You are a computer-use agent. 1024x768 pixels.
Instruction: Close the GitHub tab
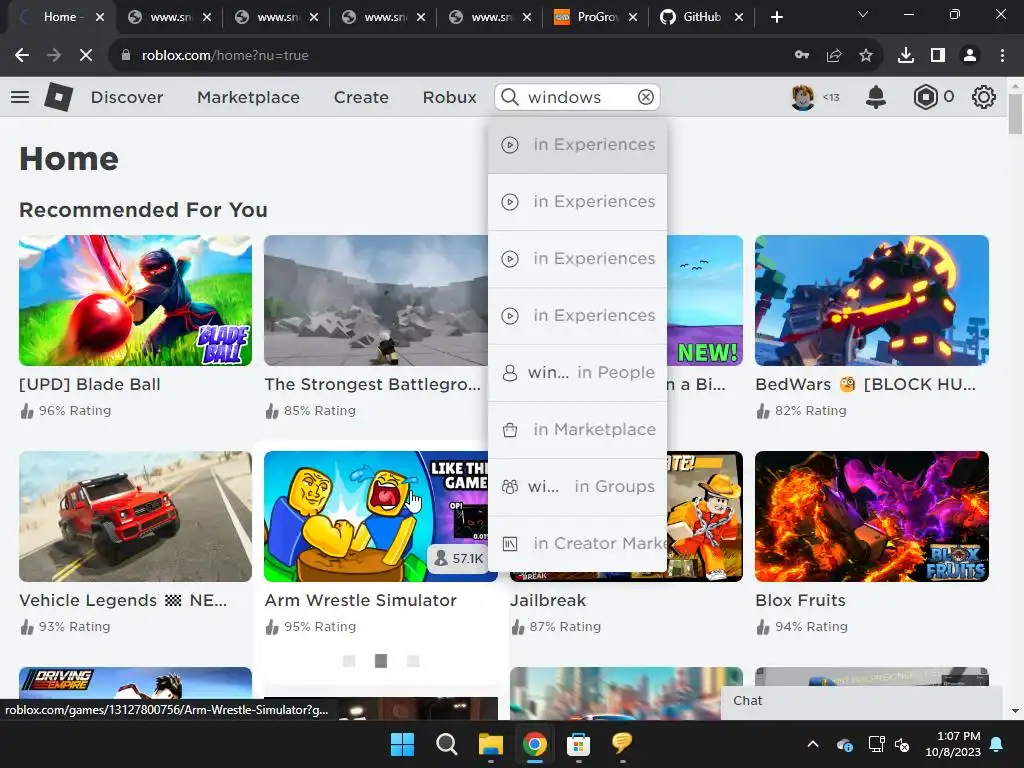pyautogui.click(x=739, y=17)
